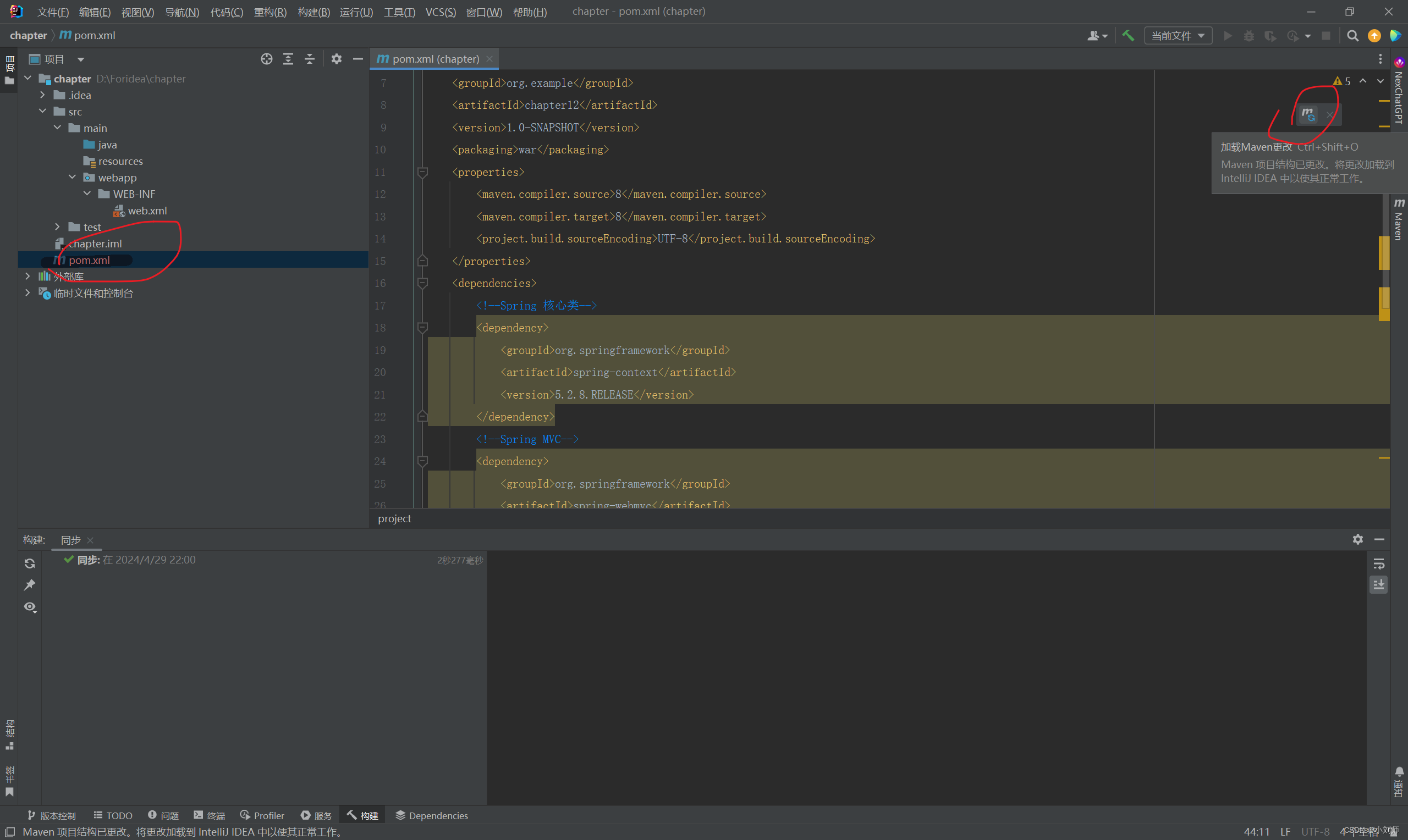Go to next highlighted problem arrow
The width and height of the screenshot is (1408, 840).
pyautogui.click(x=1380, y=81)
